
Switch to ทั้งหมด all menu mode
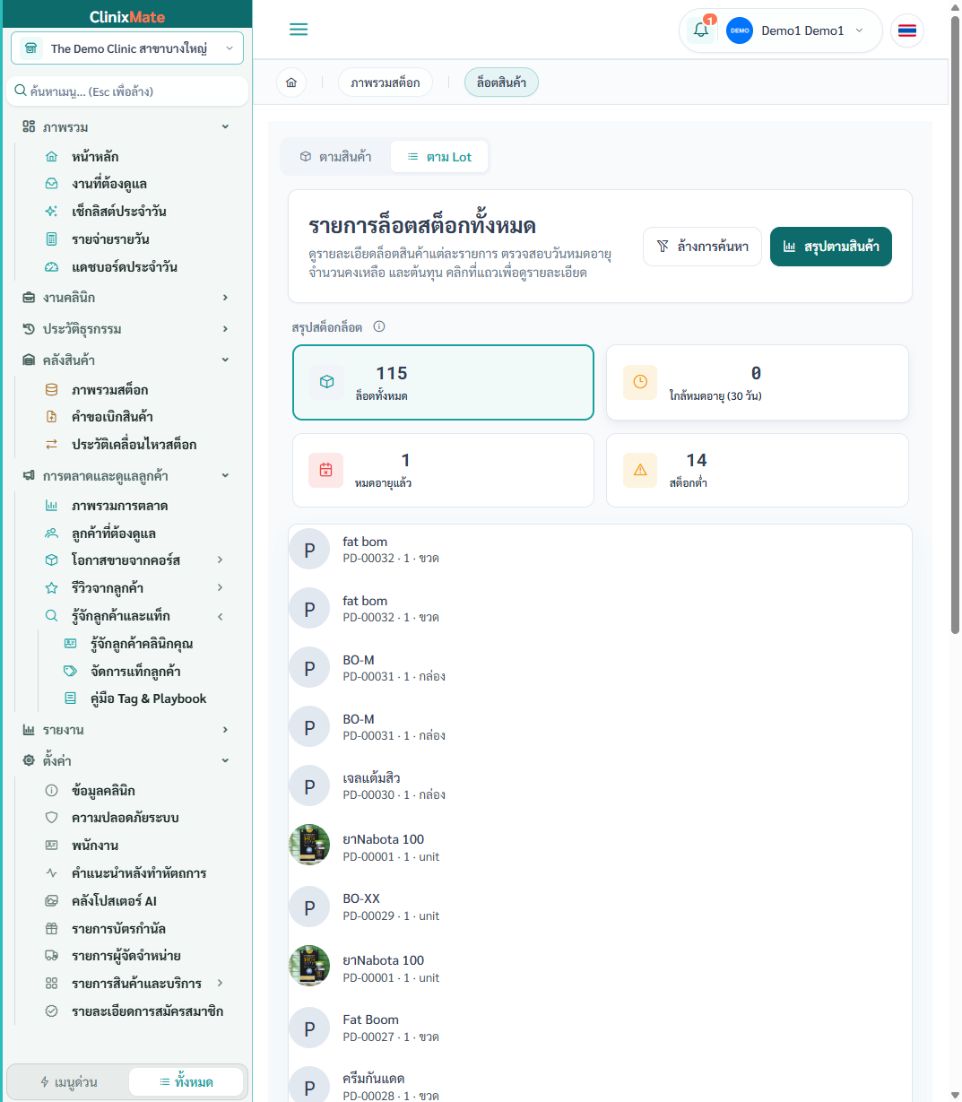pos(186,1082)
